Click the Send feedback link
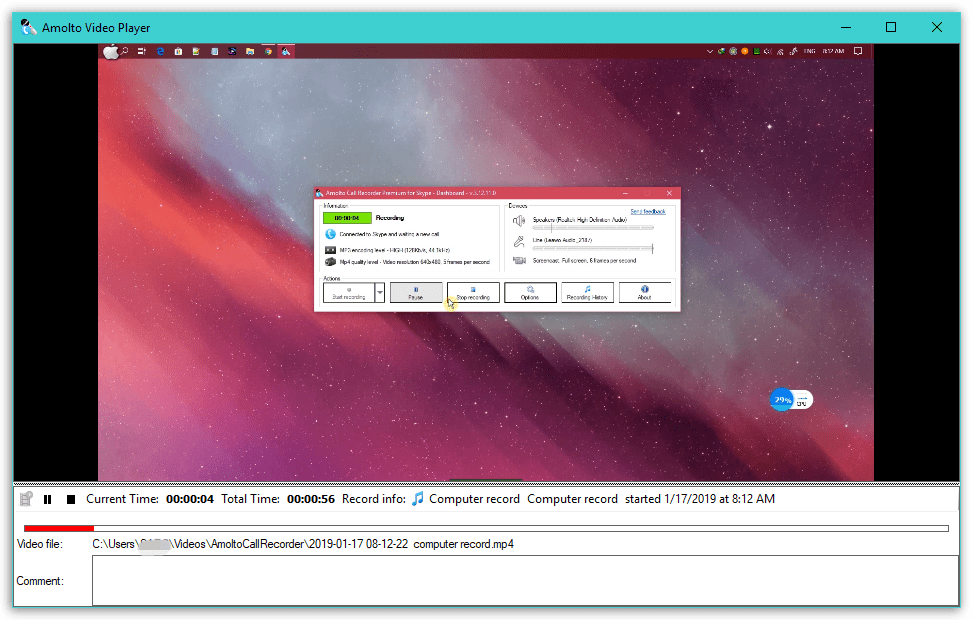Viewport: 973px width, 620px height. pos(649,211)
